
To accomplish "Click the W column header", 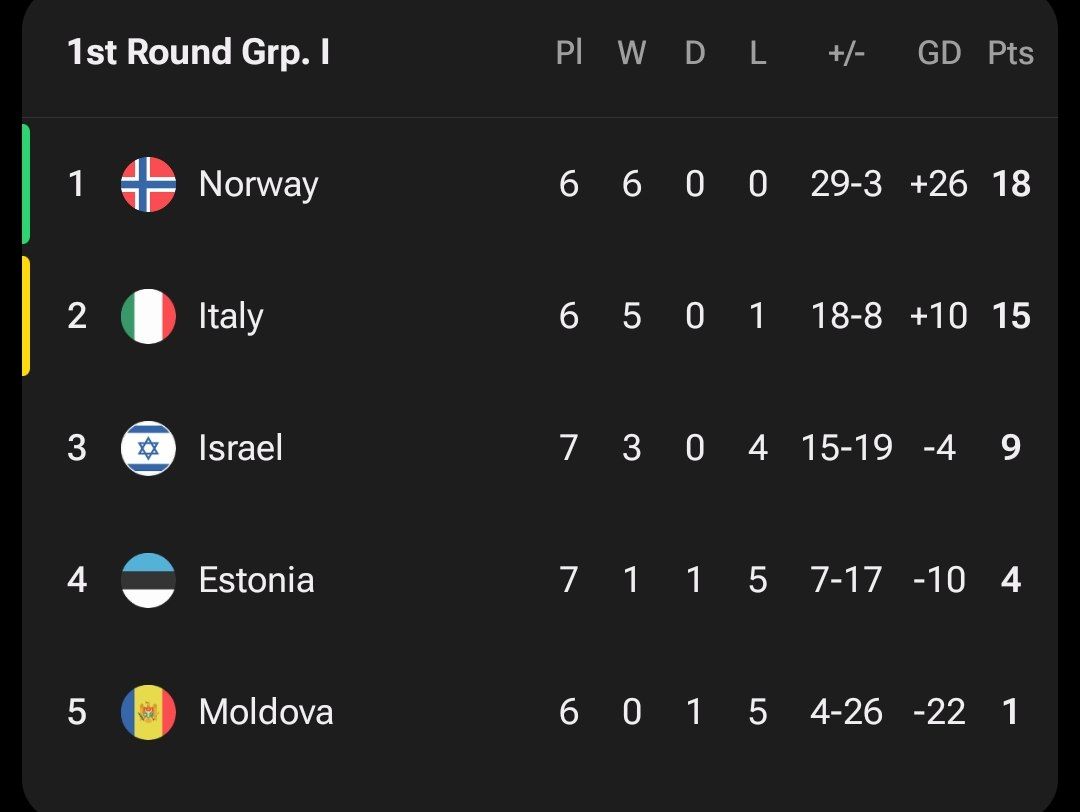I will [x=631, y=53].
